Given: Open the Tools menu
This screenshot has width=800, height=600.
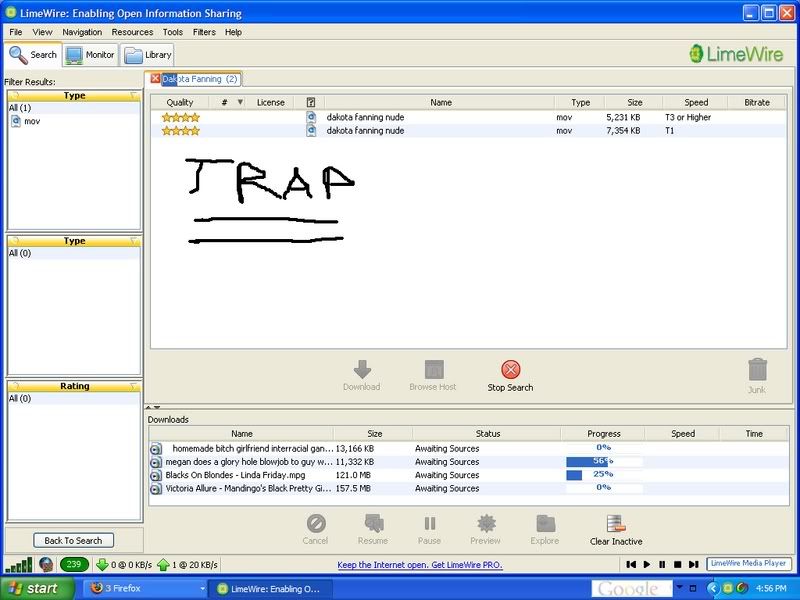Looking at the screenshot, I should (x=173, y=32).
